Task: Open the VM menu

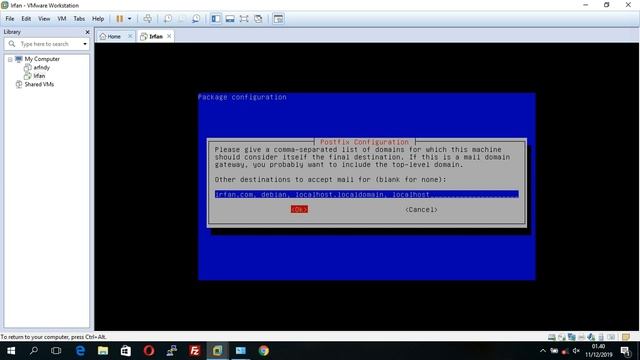Action: (x=62, y=19)
